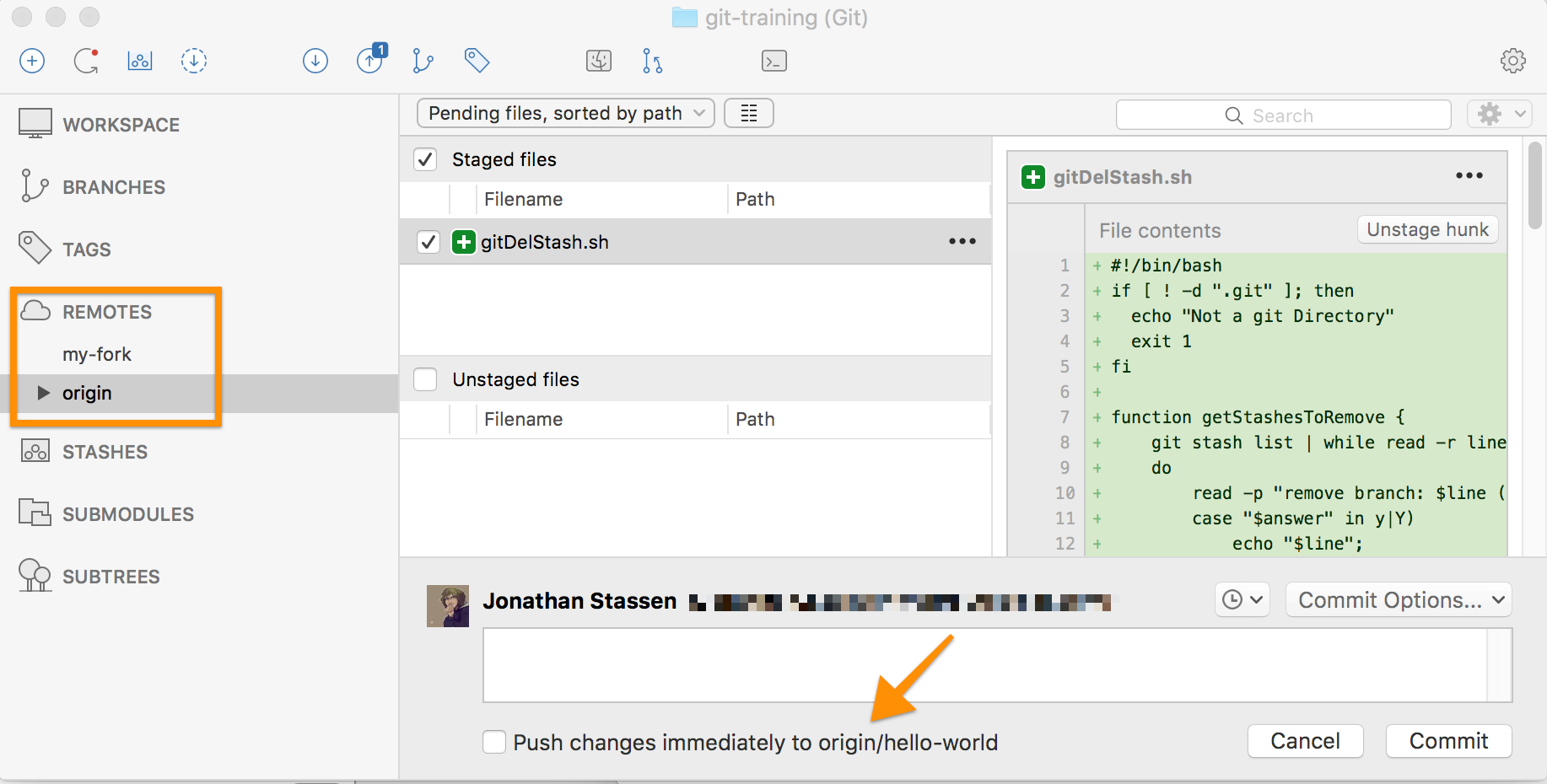Open the Commit Options dropdown

(x=1399, y=600)
